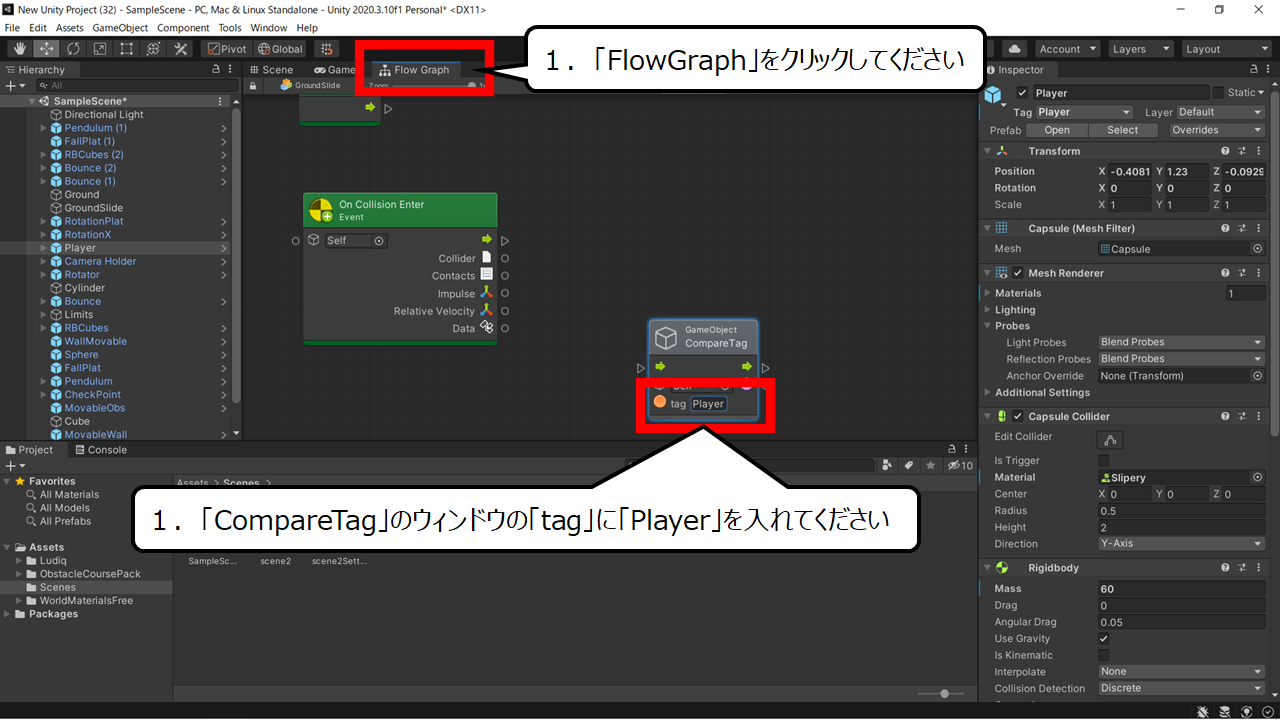This screenshot has height=720, width=1280.
Task: Click Edit Collider button icon
Action: click(x=1109, y=439)
